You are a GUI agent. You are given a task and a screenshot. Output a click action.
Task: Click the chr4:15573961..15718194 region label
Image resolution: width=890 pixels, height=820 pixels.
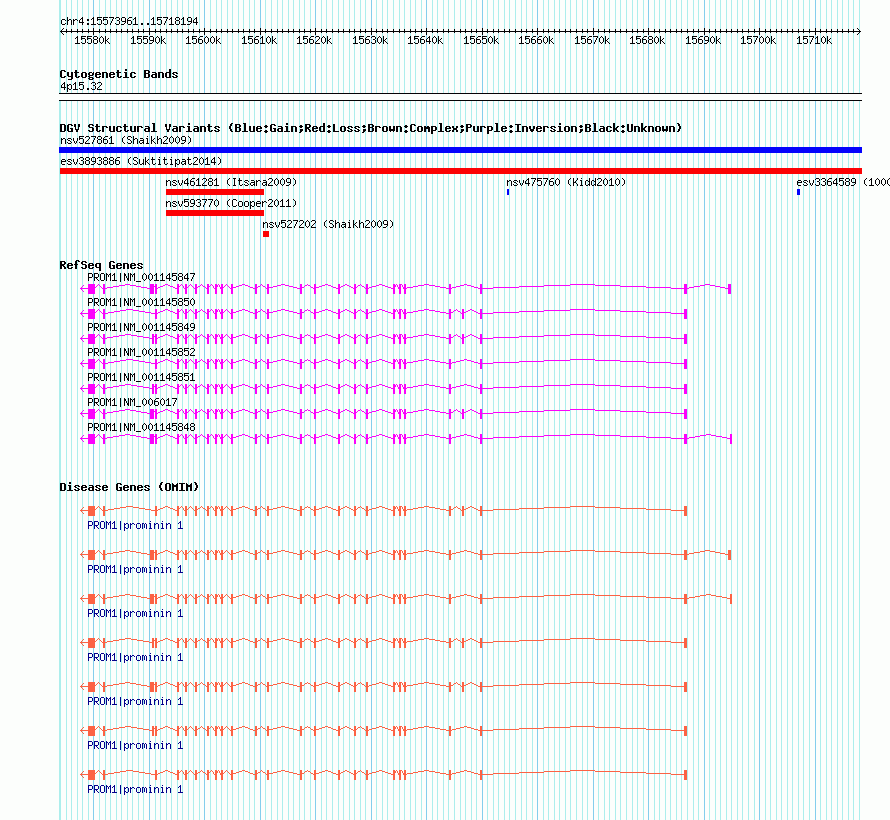[x=129, y=21]
